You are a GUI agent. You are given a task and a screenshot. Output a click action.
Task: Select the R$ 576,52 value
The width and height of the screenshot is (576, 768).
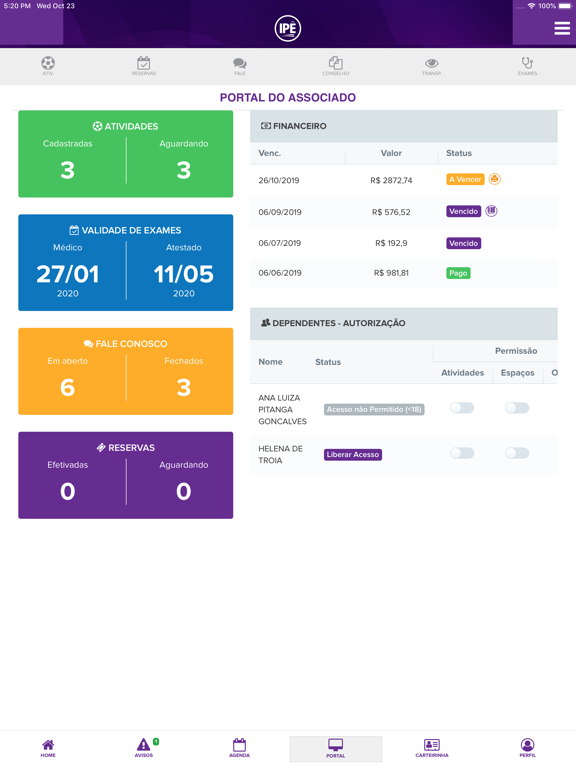point(391,212)
